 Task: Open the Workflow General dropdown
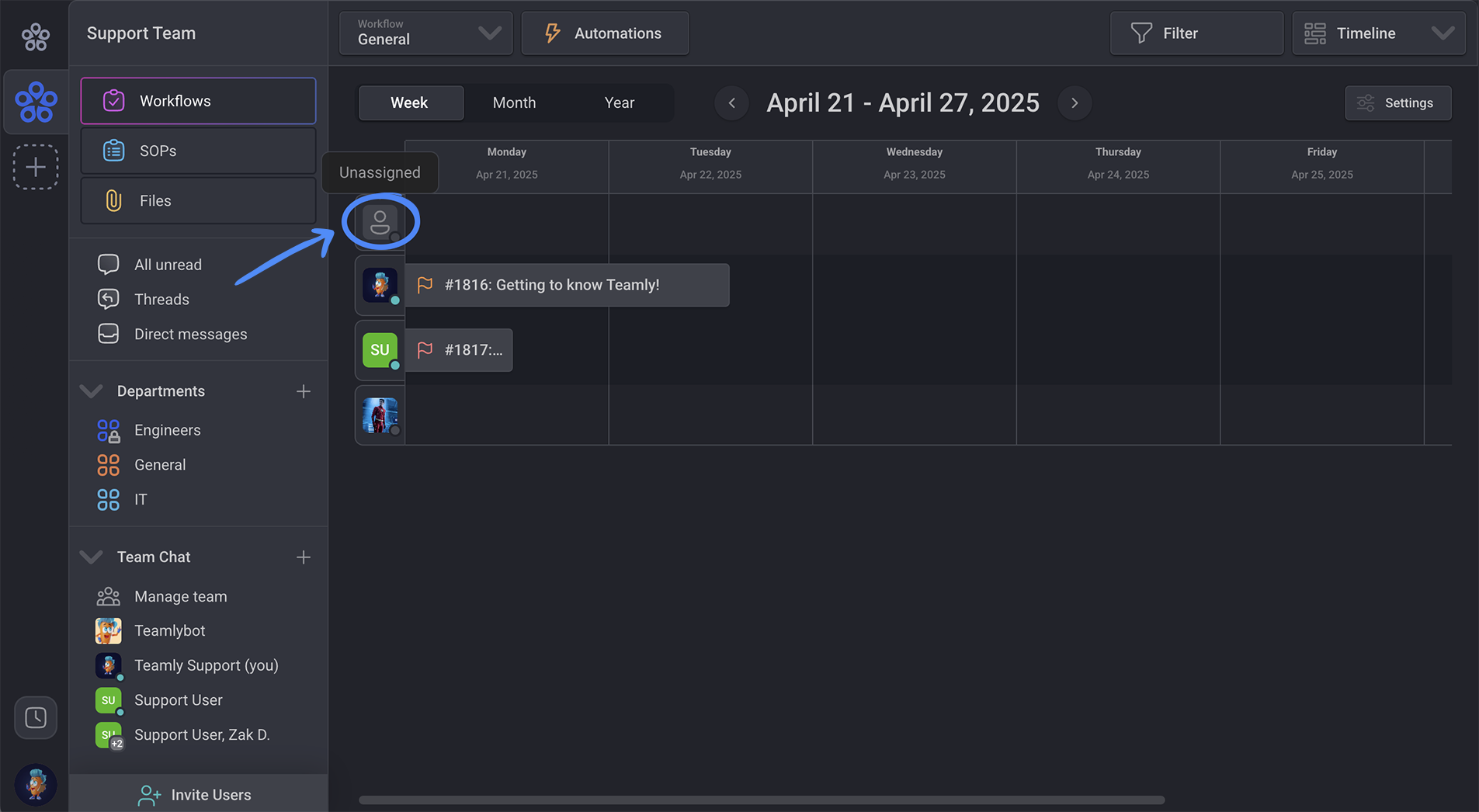(x=425, y=33)
